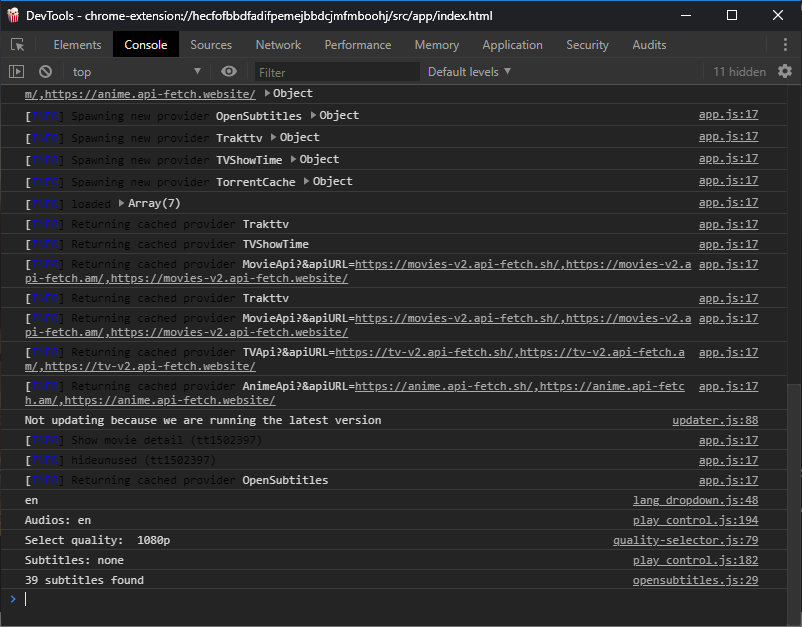Click the popcorn app icon in title bar
Viewport: 802px width, 627px height.
click(13, 15)
